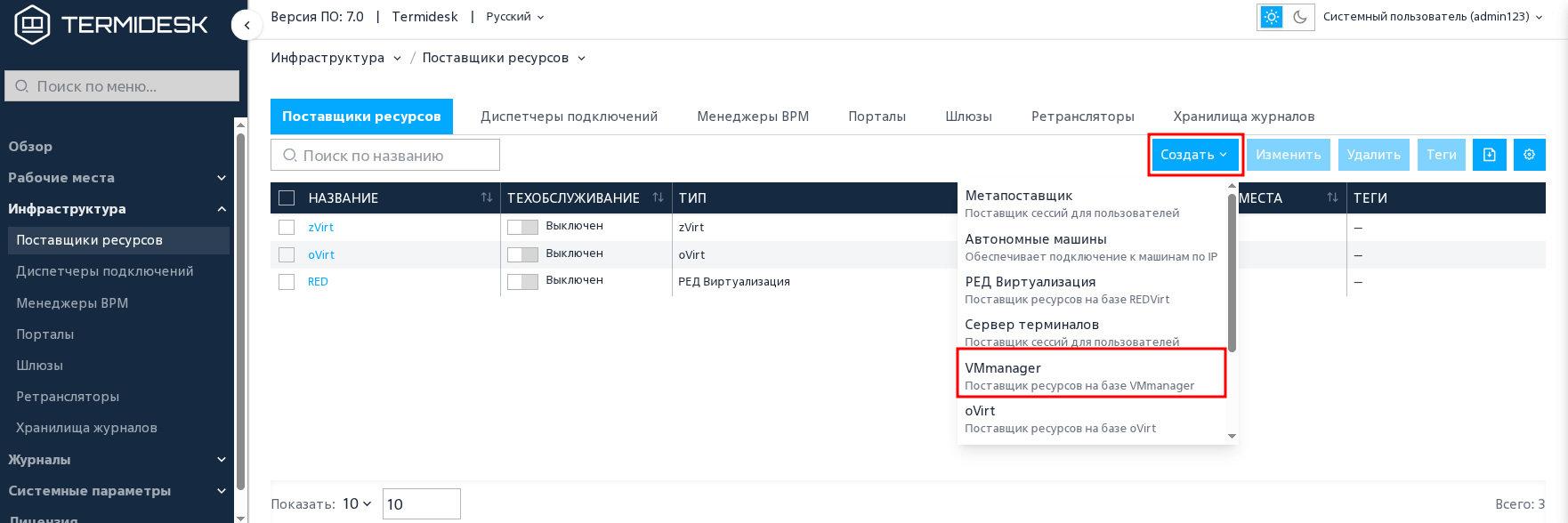Viewport: 1568px width, 523px height.
Task: Sort by ТЕХОБСЛУЖИВАНИЕ column arrows
Action: pos(659,197)
